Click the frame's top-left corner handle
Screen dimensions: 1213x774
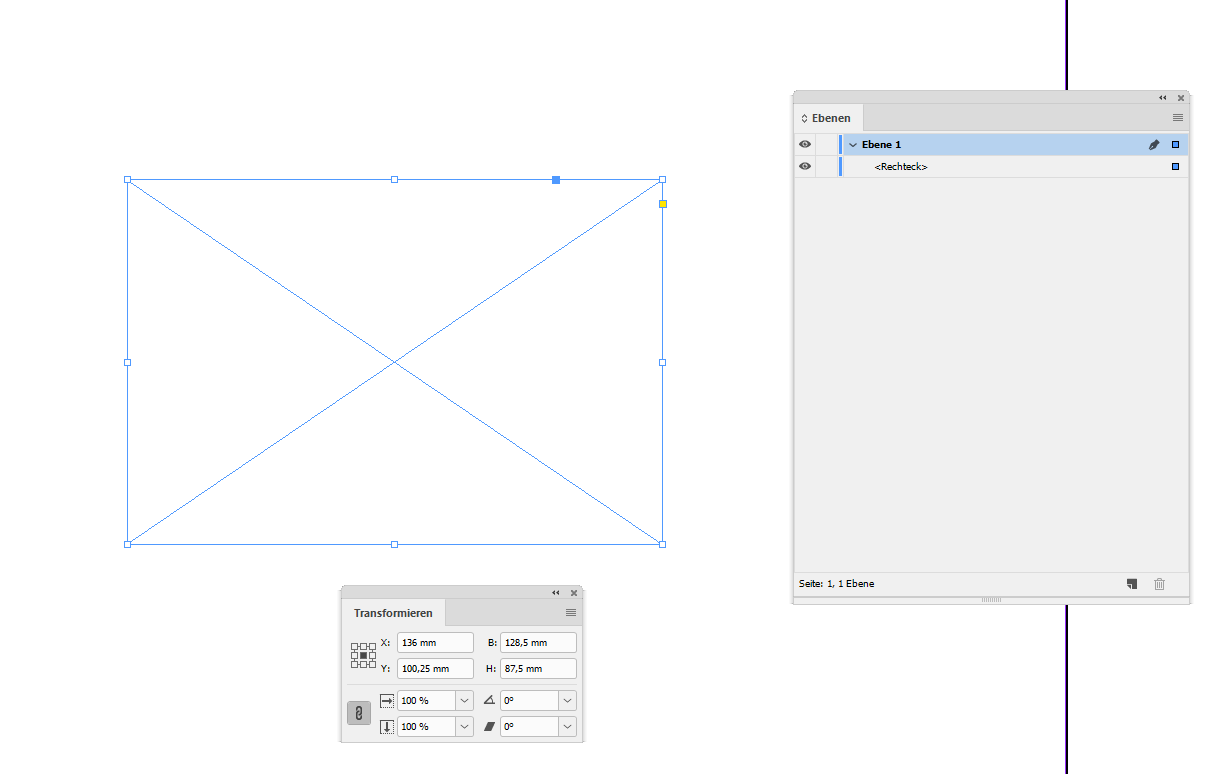127,180
